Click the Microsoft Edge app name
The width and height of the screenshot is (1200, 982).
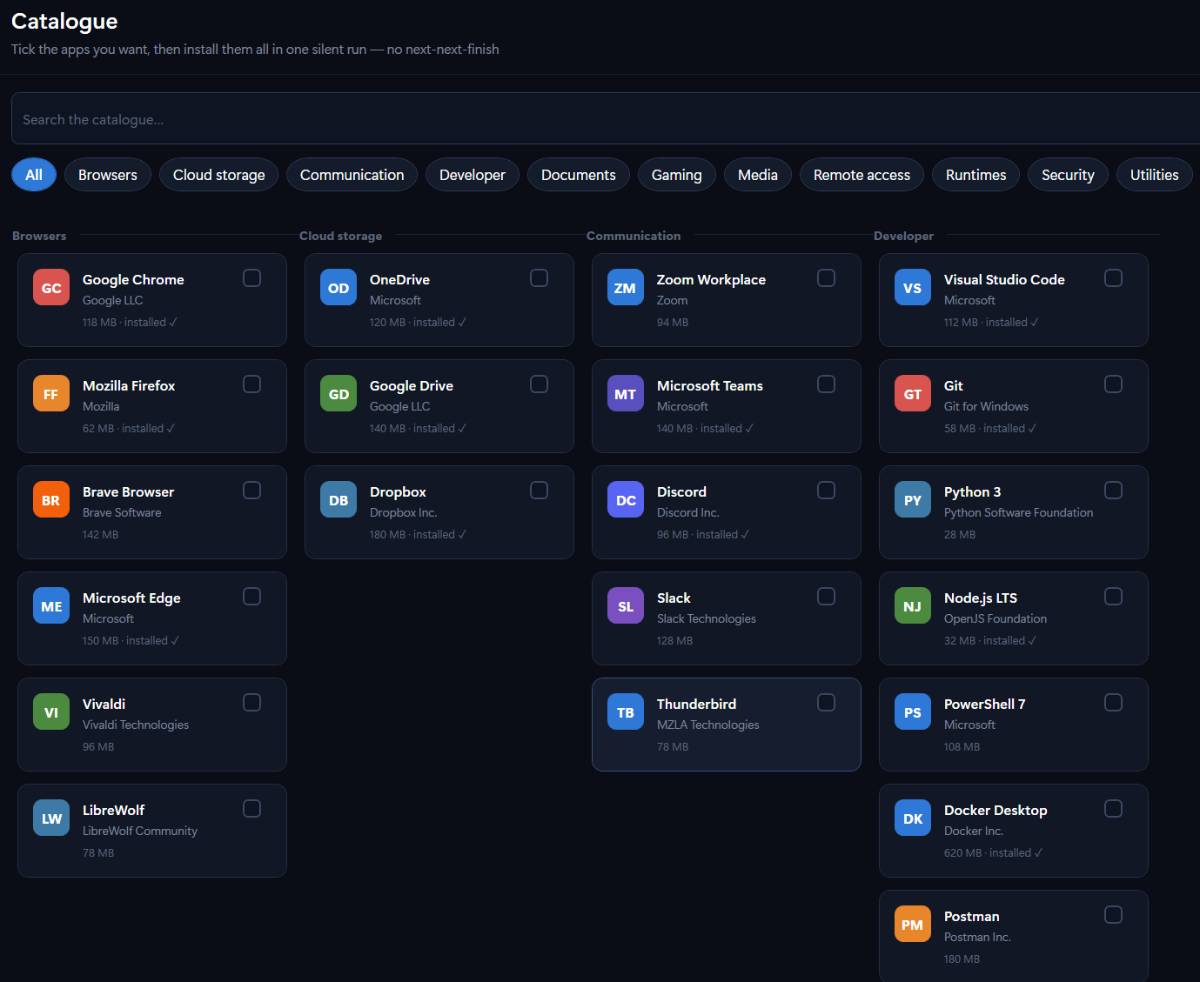click(x=131, y=598)
